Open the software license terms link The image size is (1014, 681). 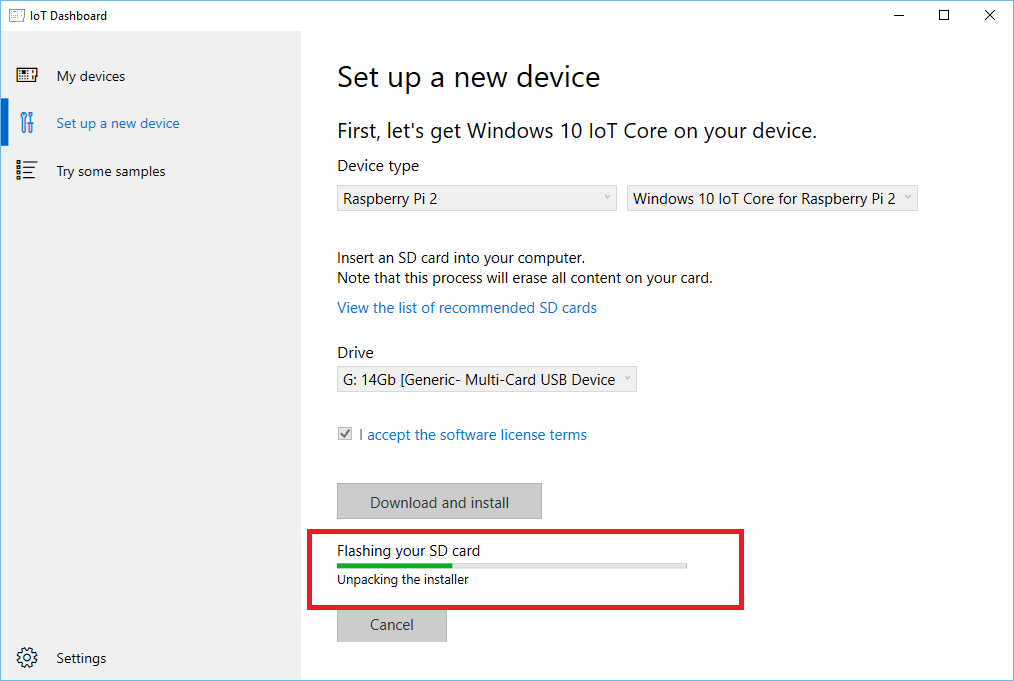(x=473, y=435)
